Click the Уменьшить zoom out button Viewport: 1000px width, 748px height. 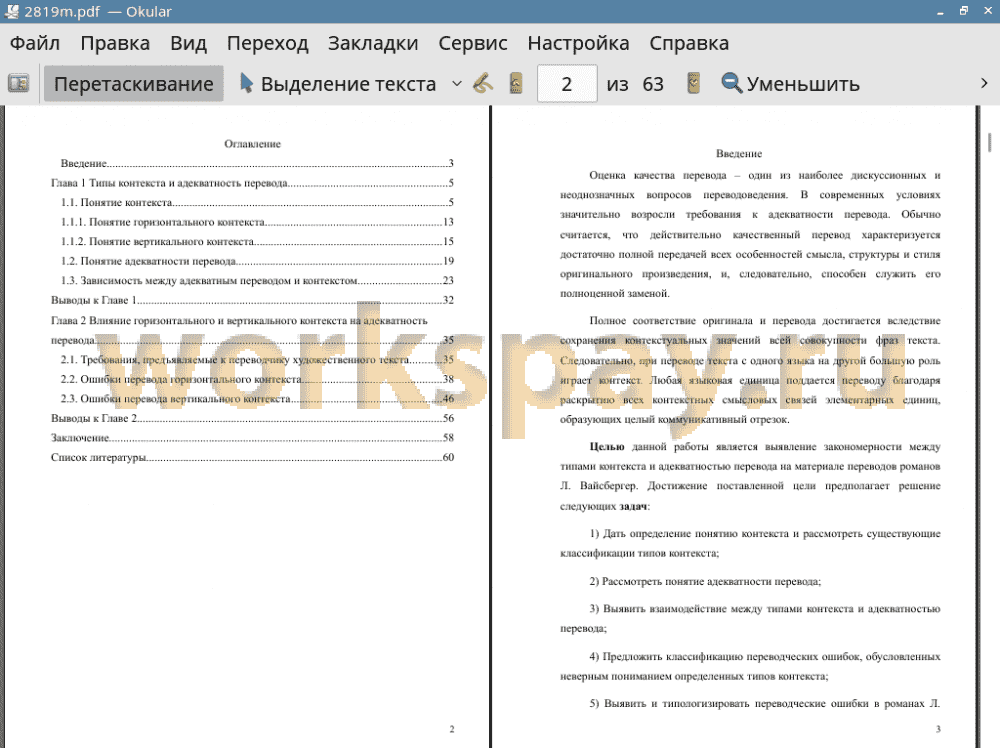coord(790,84)
